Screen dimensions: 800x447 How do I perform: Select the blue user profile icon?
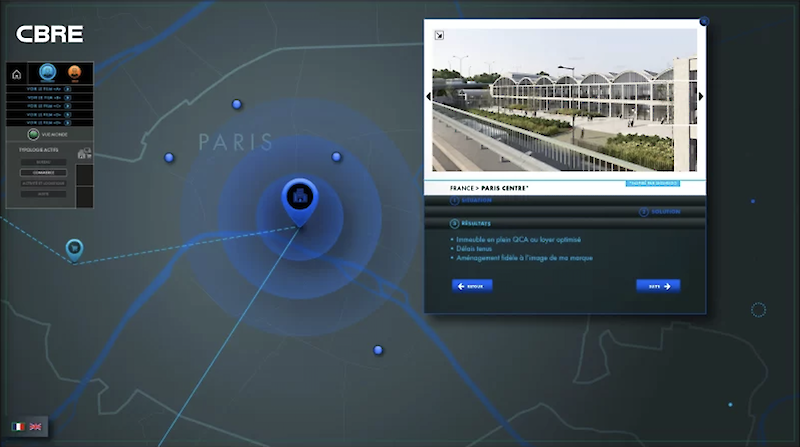pyautogui.click(x=47, y=73)
